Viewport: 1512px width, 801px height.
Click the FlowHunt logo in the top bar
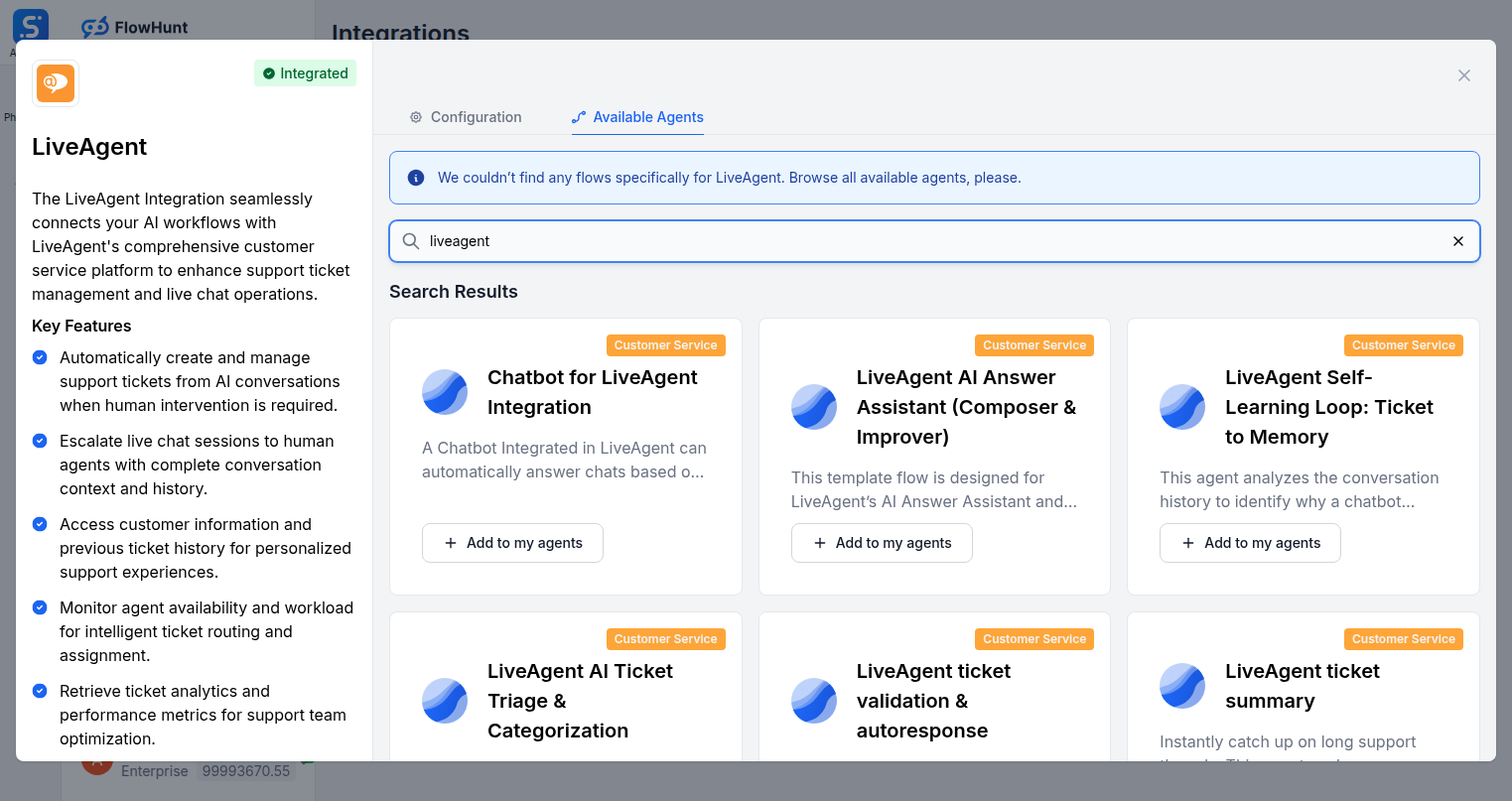[134, 27]
